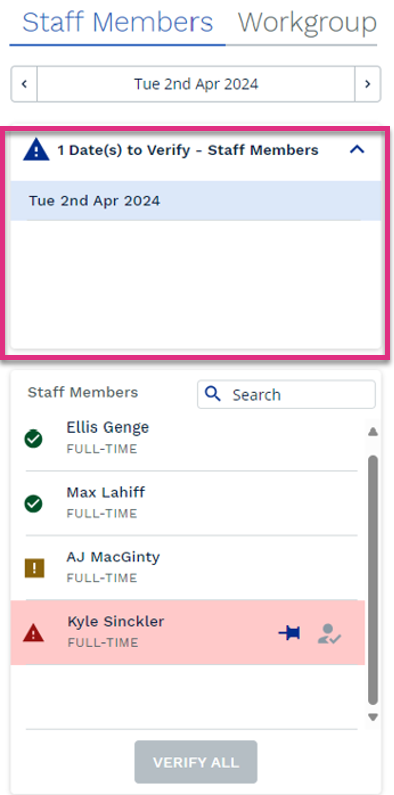Click into the staff Search field
Screen dimensions: 394x795
pyautogui.click(x=286, y=394)
